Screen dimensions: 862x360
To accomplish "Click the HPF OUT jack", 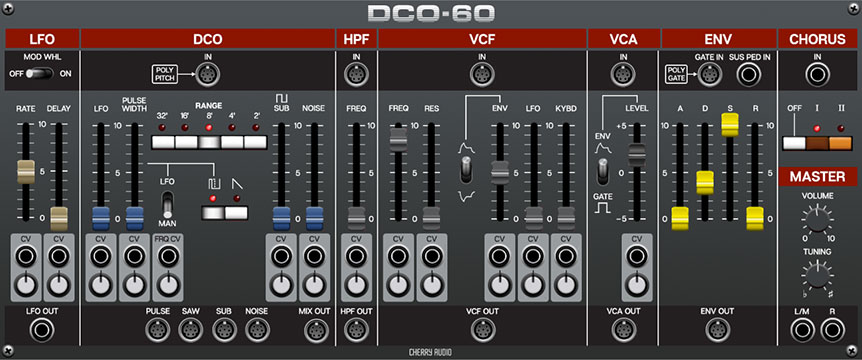I will (x=356, y=331).
